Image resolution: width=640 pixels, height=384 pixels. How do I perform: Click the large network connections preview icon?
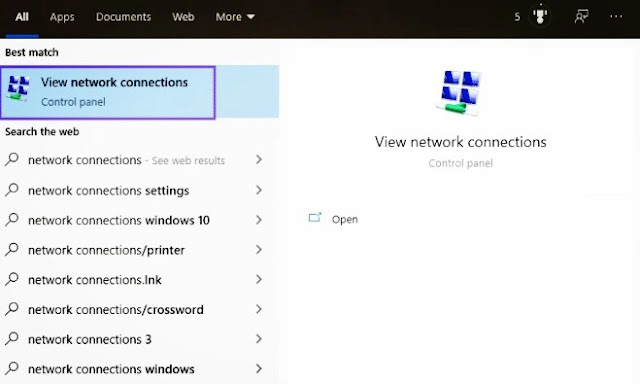click(460, 93)
